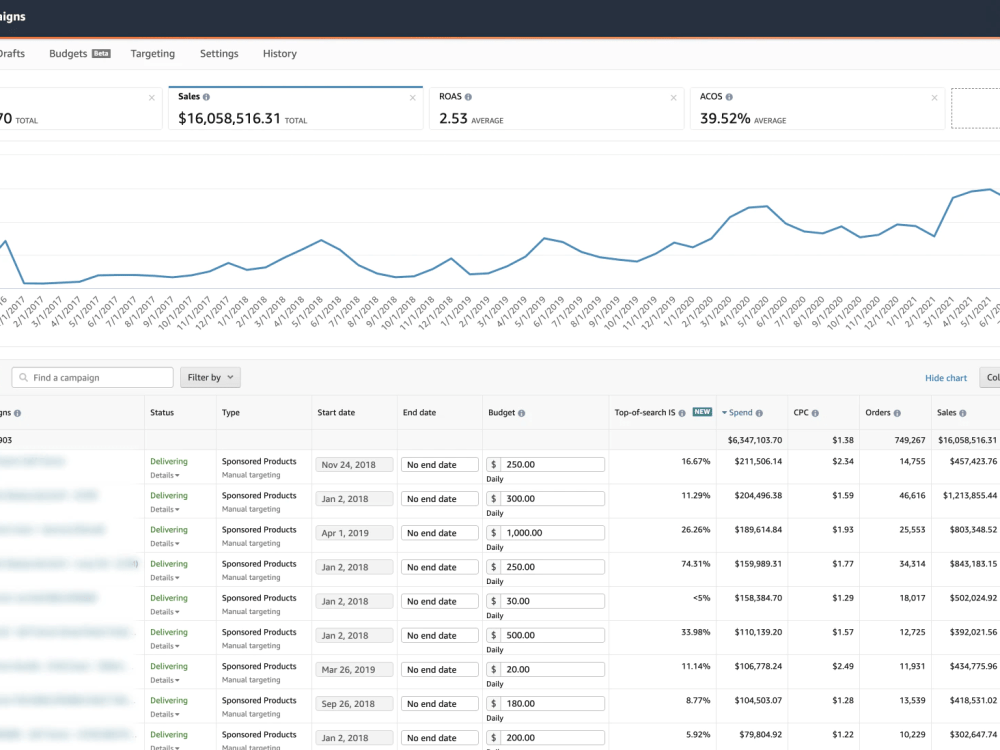
Task: Open end date picker for Nov 24, 2018 campaign
Action: point(439,464)
